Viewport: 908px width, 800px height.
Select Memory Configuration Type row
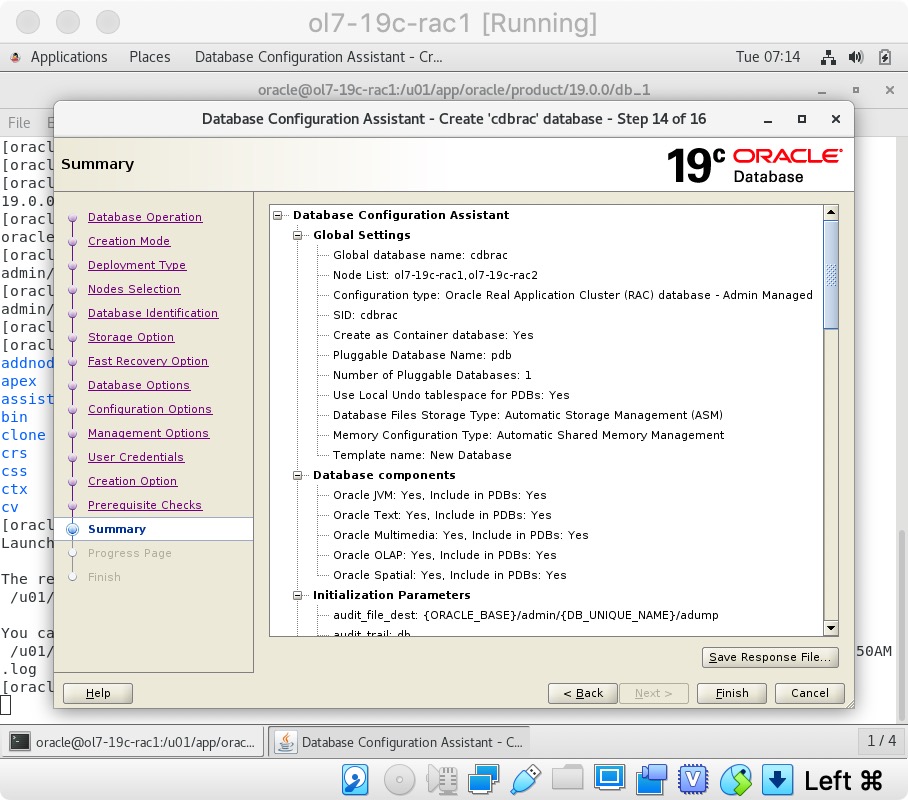coord(528,435)
